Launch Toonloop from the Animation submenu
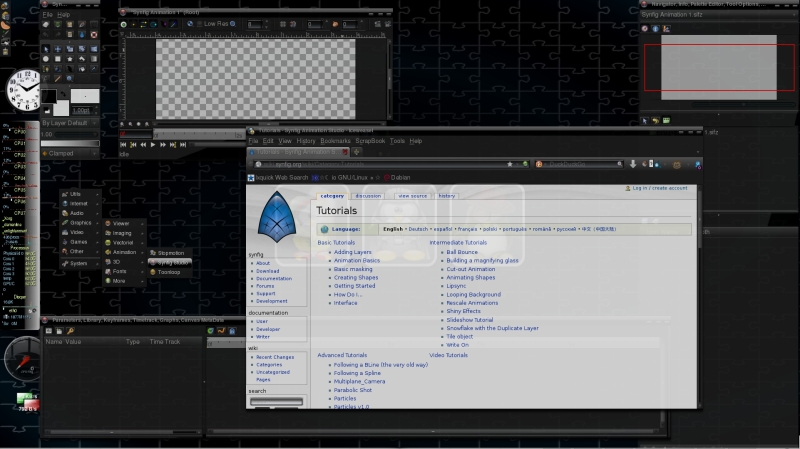Image resolution: width=800 pixels, height=449 pixels. [168, 271]
